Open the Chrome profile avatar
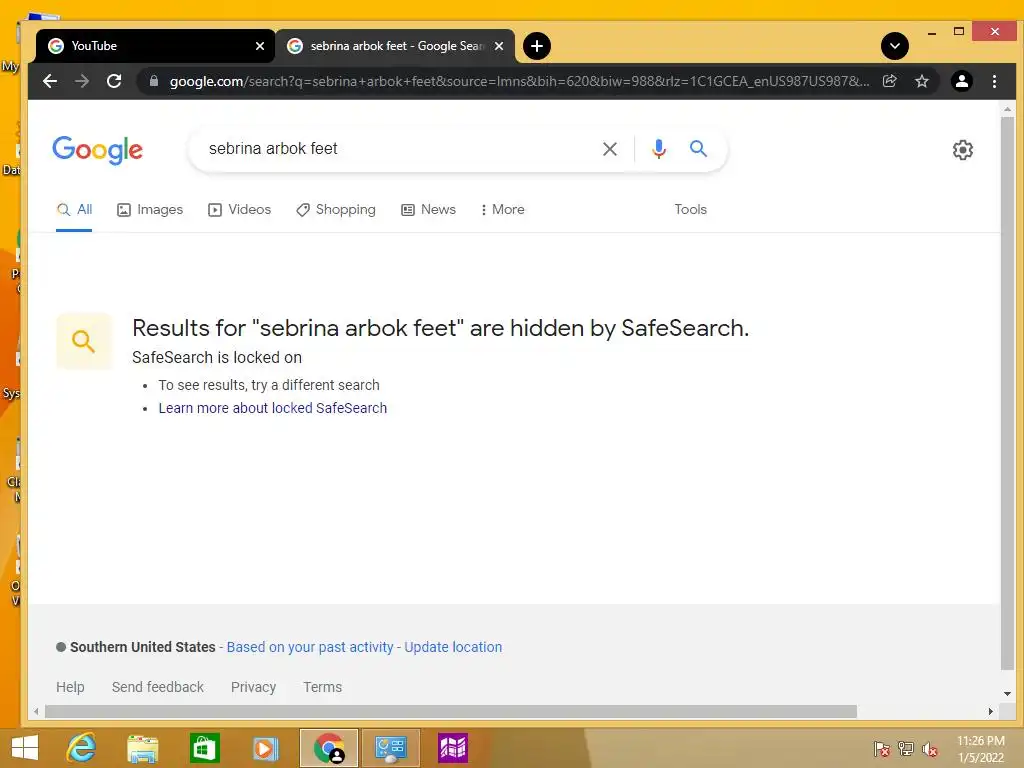 [961, 81]
